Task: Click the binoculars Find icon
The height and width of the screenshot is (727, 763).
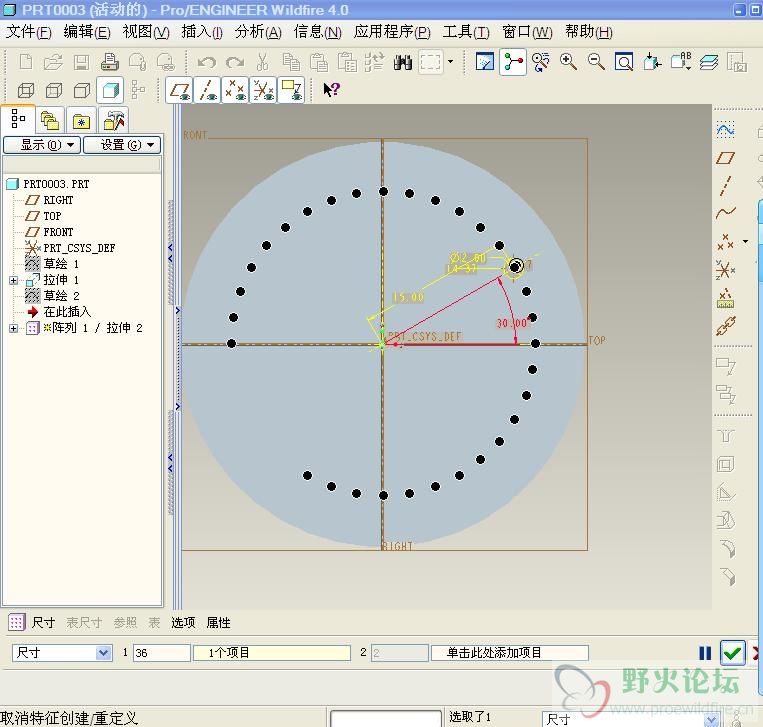Action: pos(403,62)
